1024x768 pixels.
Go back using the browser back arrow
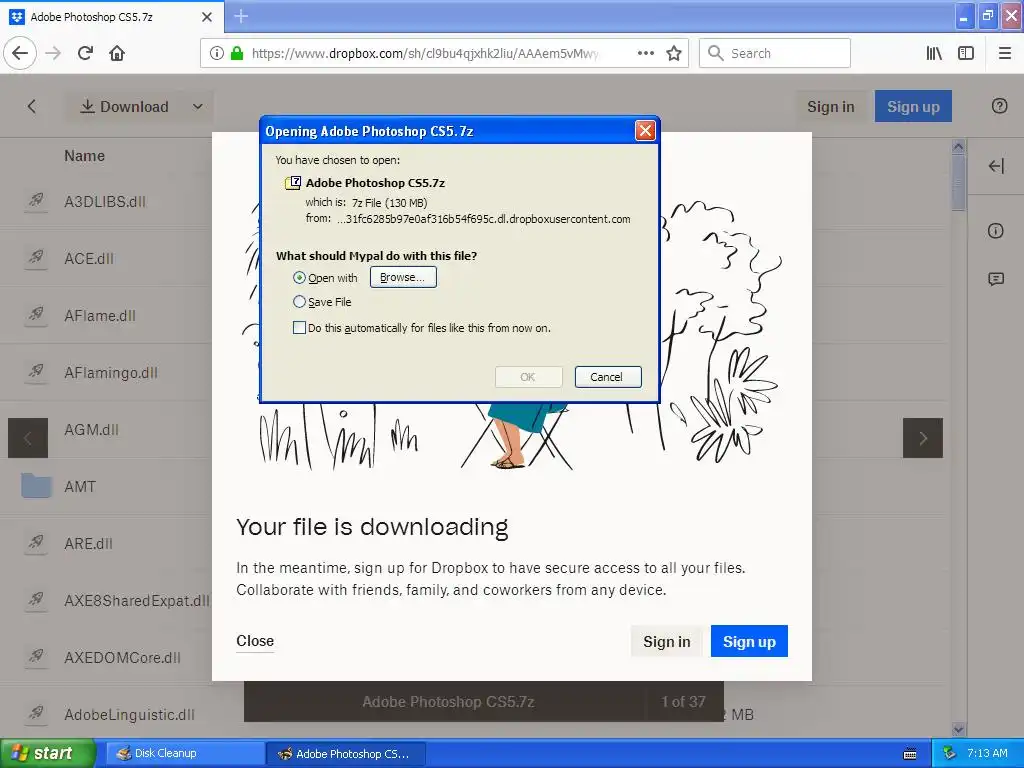click(20, 53)
